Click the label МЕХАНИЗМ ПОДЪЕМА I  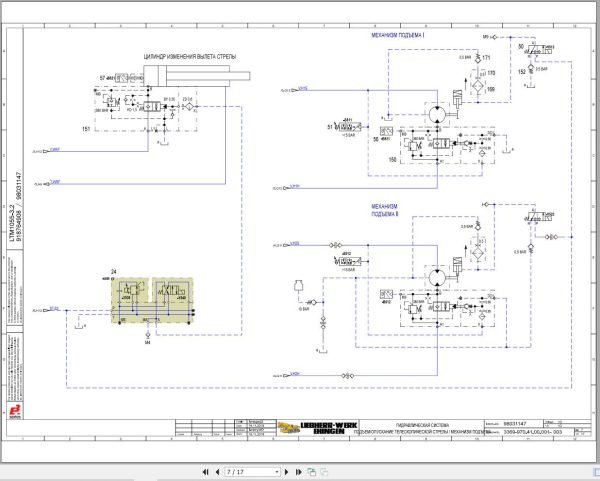[398, 35]
